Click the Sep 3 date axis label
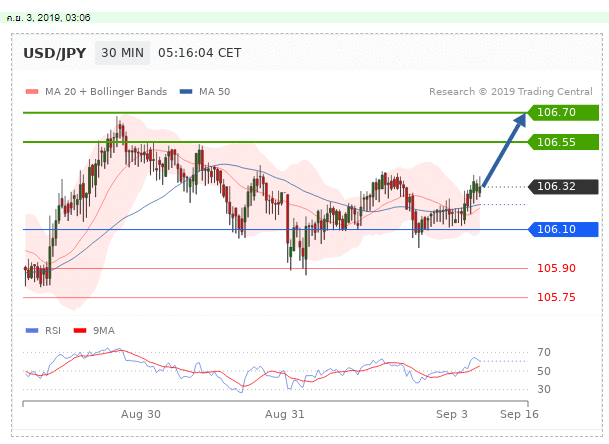609x444 pixels. coord(452,414)
